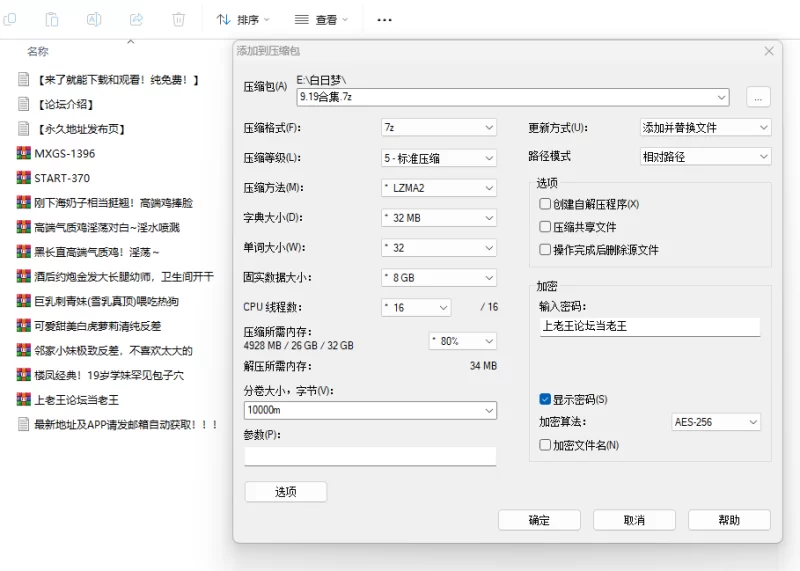This screenshot has width=800, height=571.
Task: Click the share icon in Explorer toolbar
Action: (x=136, y=19)
